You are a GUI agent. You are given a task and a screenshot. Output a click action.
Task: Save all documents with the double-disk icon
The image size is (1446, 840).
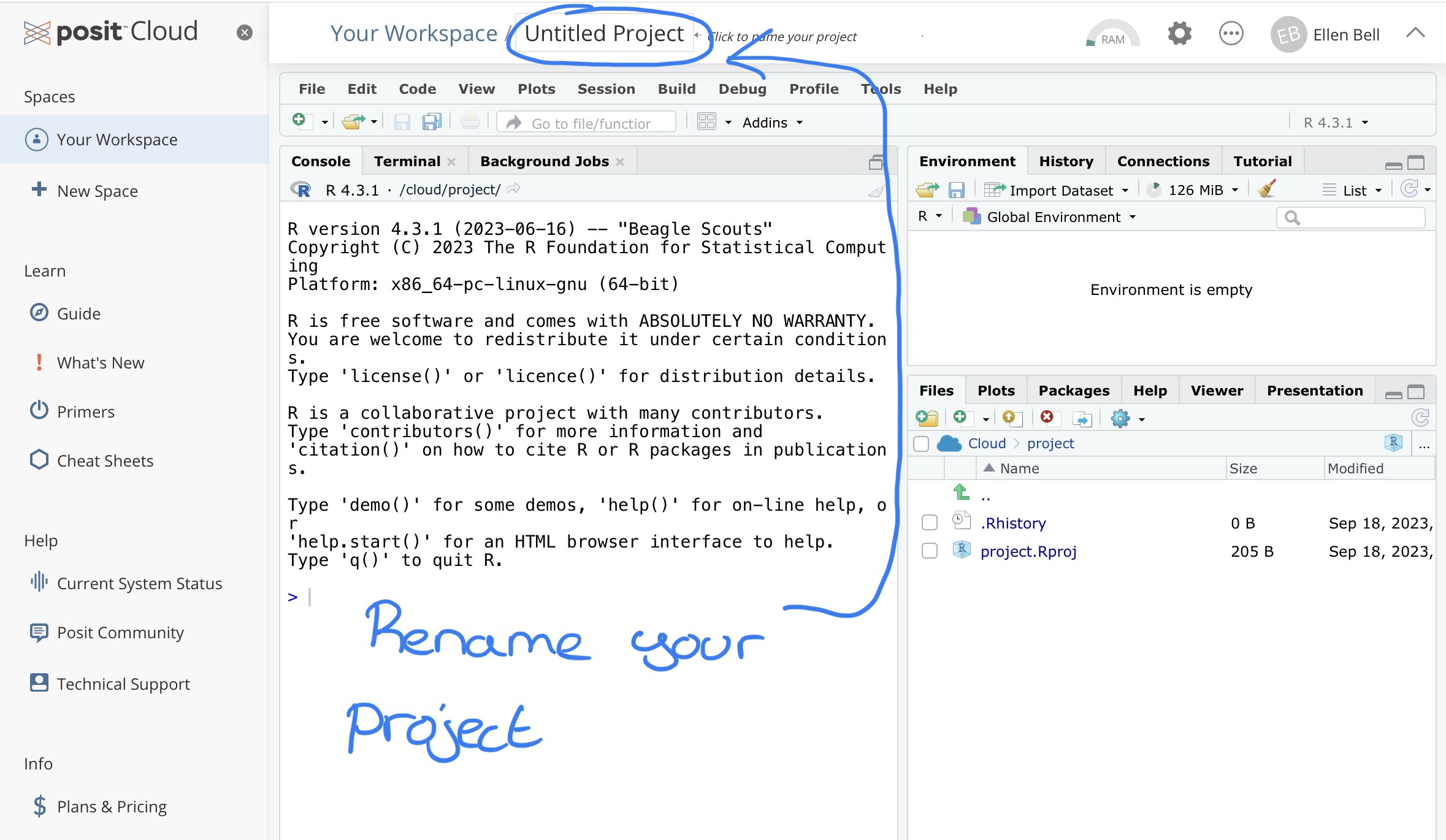tap(432, 121)
